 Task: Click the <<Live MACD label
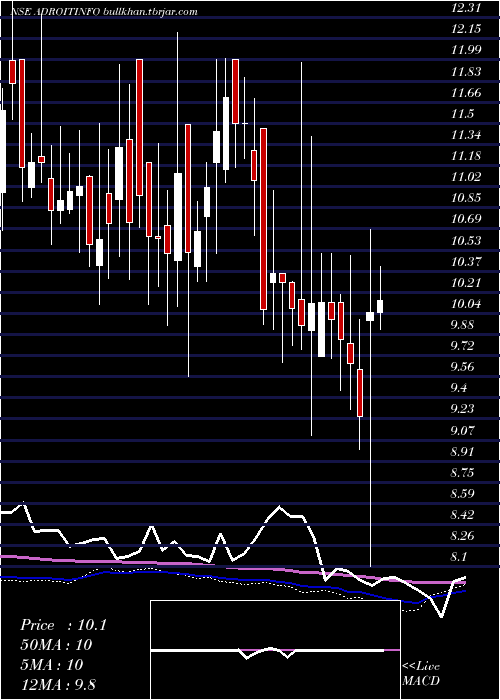(421, 674)
